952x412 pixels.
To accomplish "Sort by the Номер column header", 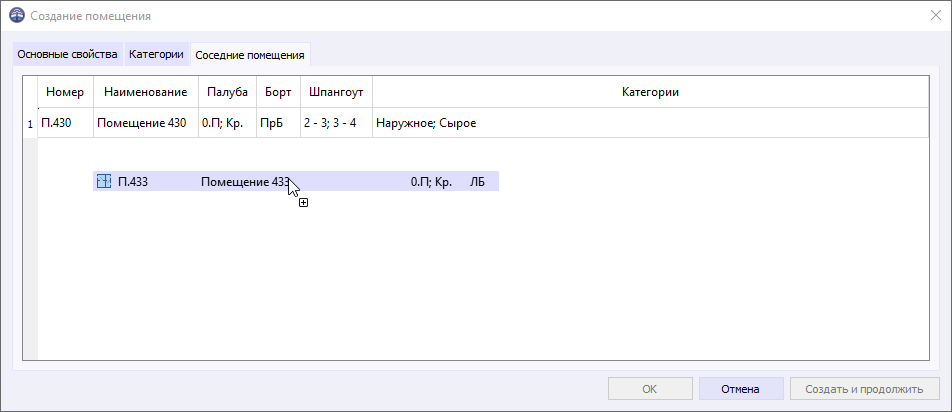I will point(65,92).
